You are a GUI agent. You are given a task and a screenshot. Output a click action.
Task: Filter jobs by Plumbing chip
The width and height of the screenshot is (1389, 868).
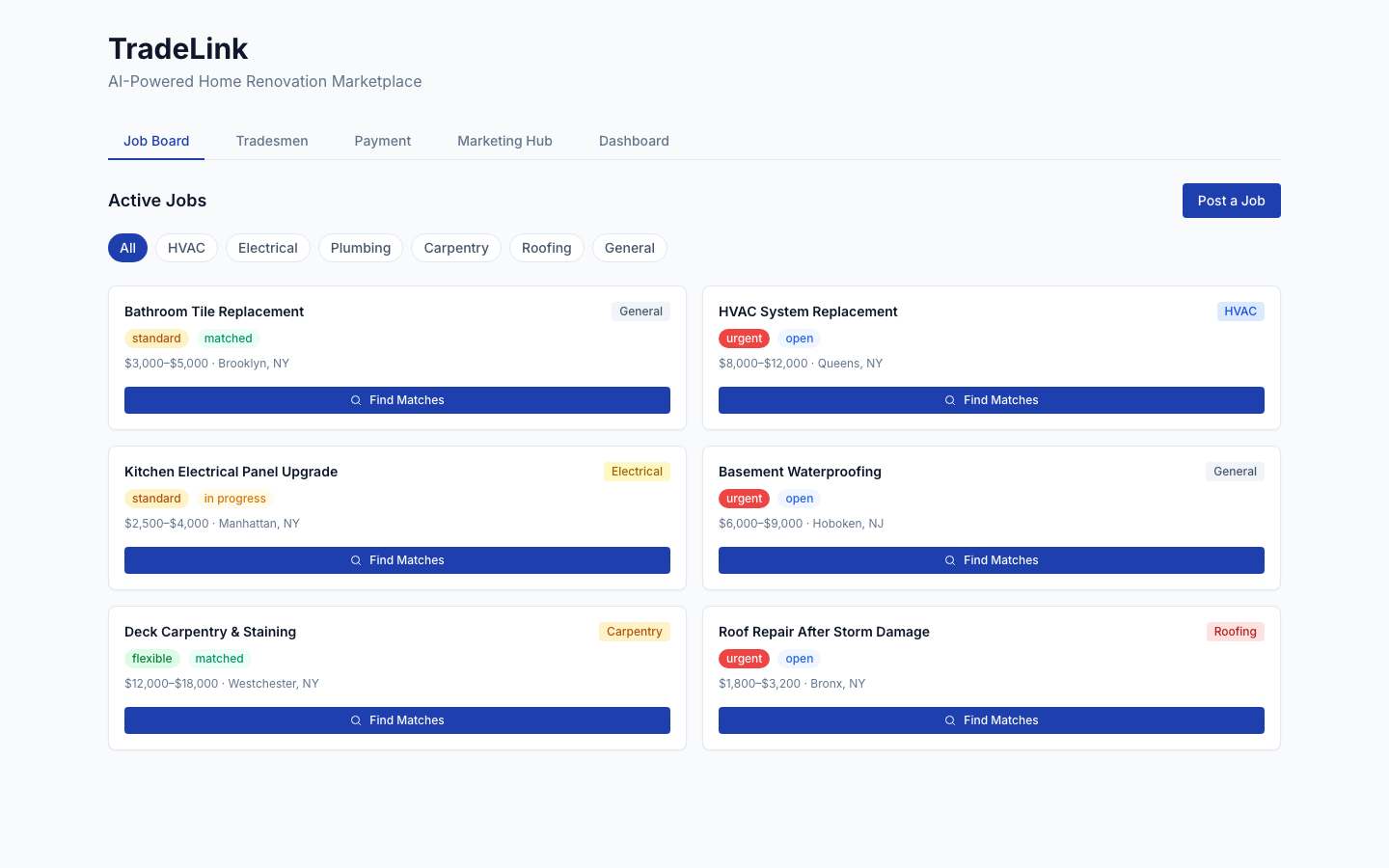(x=361, y=248)
